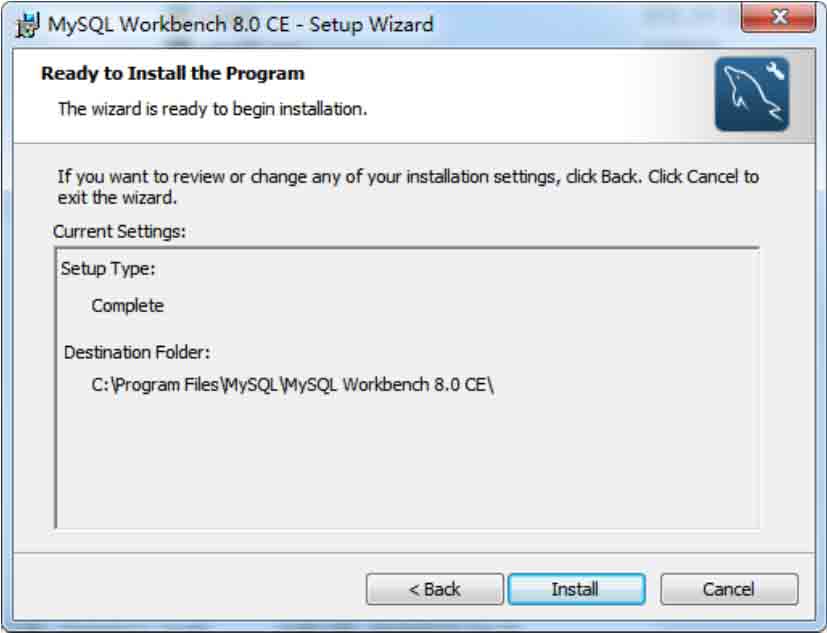This screenshot has width=827, height=633.
Task: Click the 'Setup Type:' label
Action: [x=108, y=268]
